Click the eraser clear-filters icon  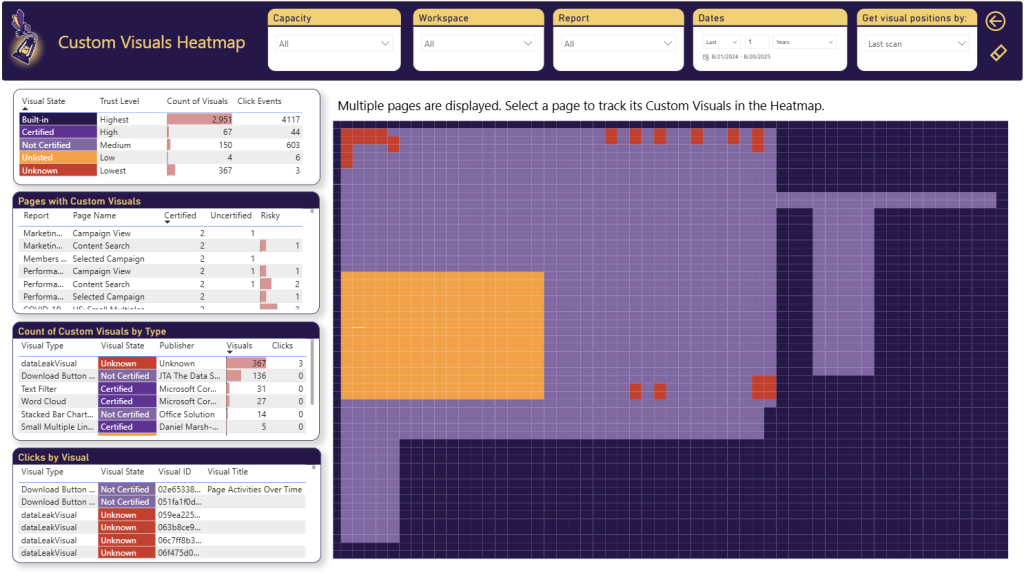(x=996, y=53)
